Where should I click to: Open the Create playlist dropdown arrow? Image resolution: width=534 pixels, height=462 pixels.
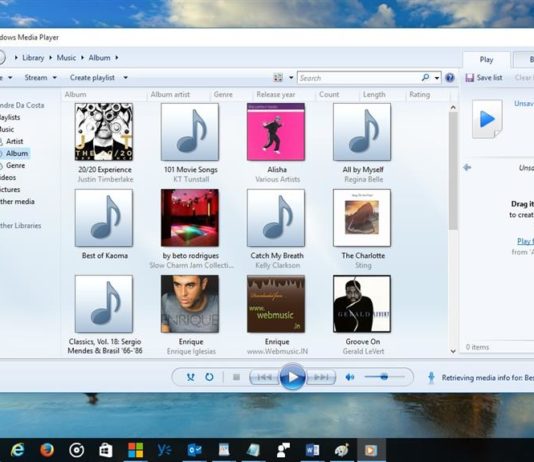coord(125,78)
